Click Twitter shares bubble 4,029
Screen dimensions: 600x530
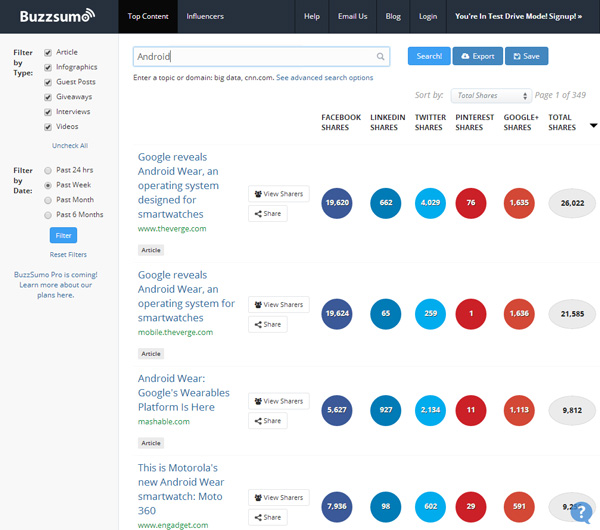point(430,203)
